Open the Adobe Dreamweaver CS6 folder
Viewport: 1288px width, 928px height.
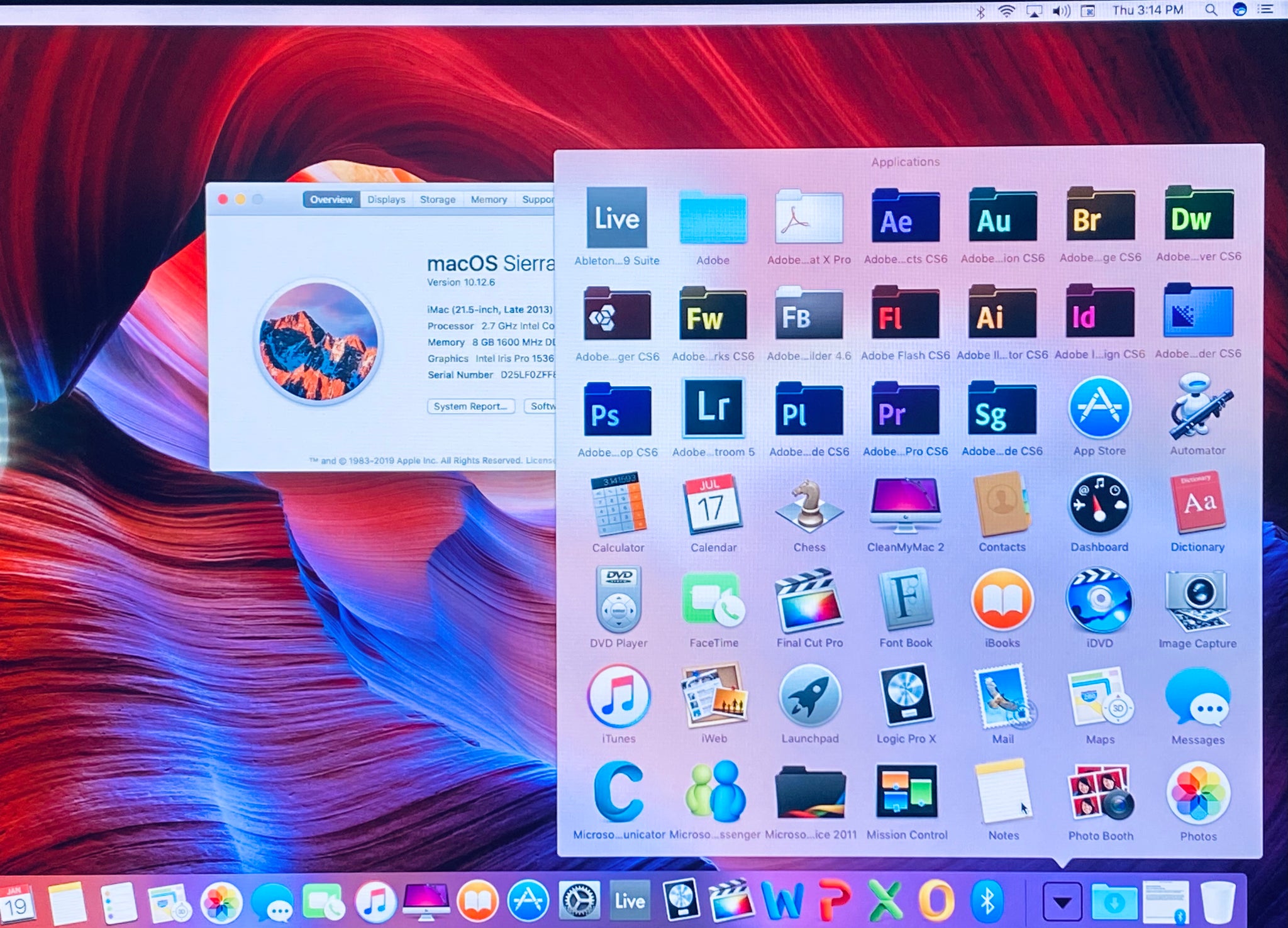click(1198, 213)
